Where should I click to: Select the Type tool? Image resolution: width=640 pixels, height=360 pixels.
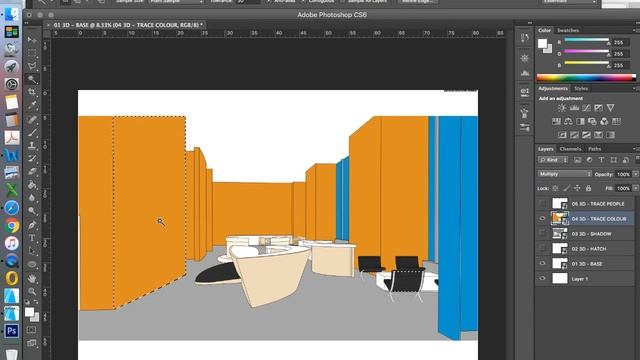click(32, 238)
